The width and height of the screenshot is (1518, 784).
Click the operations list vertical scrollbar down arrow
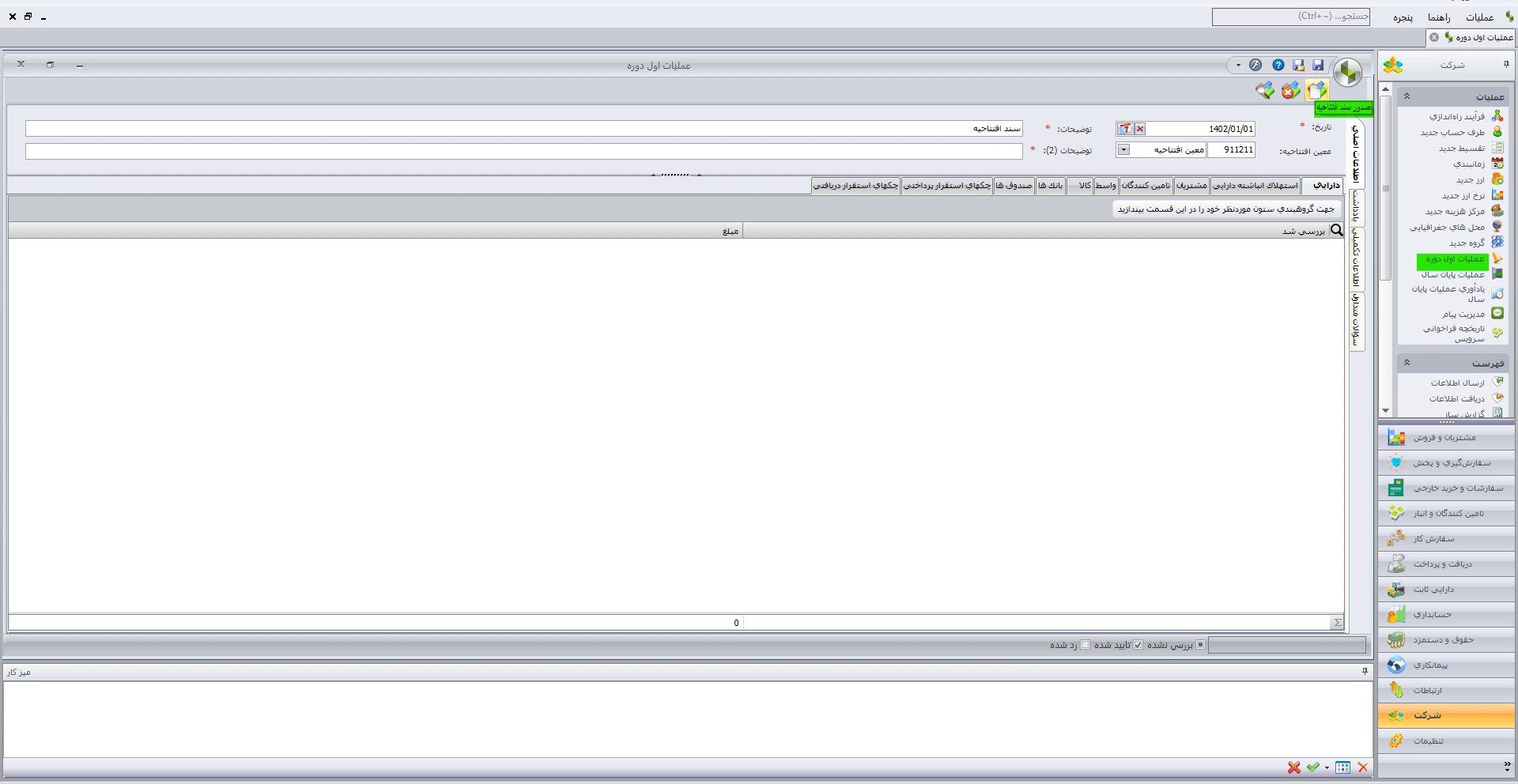pos(1385,411)
